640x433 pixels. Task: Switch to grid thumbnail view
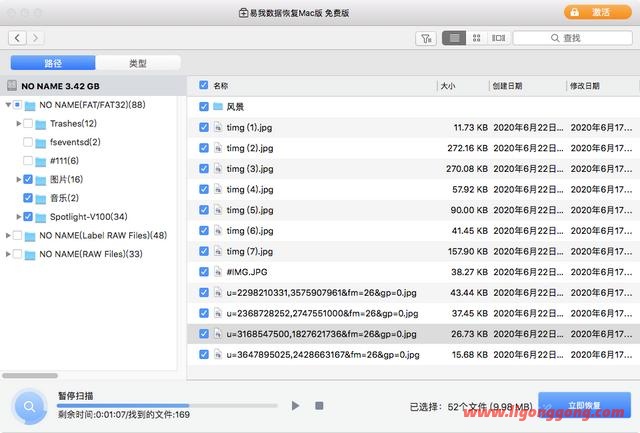tap(476, 38)
